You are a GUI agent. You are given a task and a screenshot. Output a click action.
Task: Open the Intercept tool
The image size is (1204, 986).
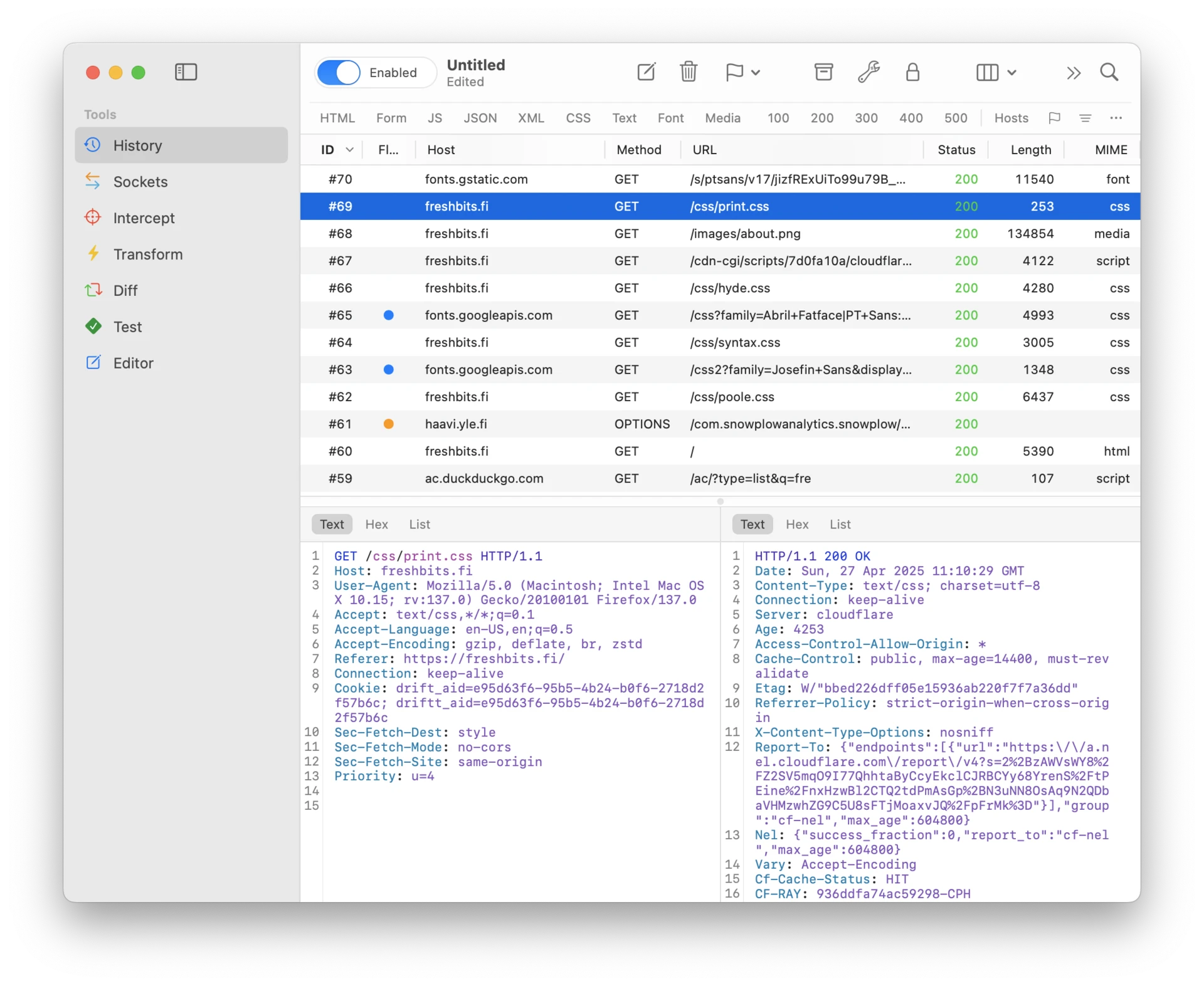point(181,218)
